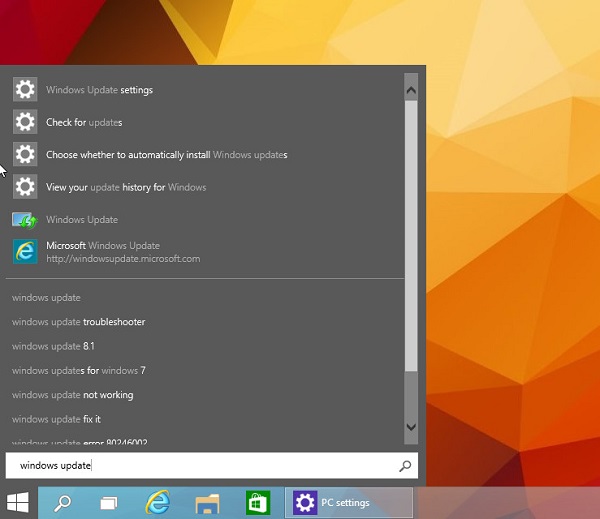Viewport: 600px width, 519px height.
Task: Click the scrollbar up arrow in results
Action: coord(410,89)
